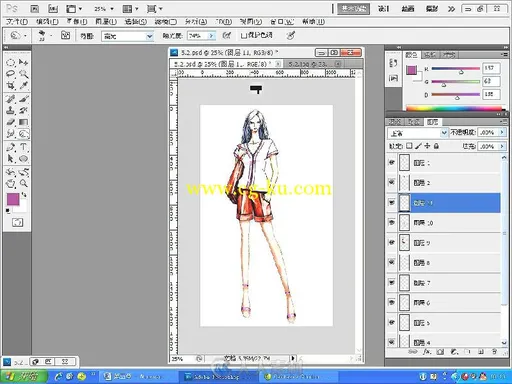This screenshot has height=384, width=512.
Task: Open the layer opacity slider arrow
Action: (502, 132)
